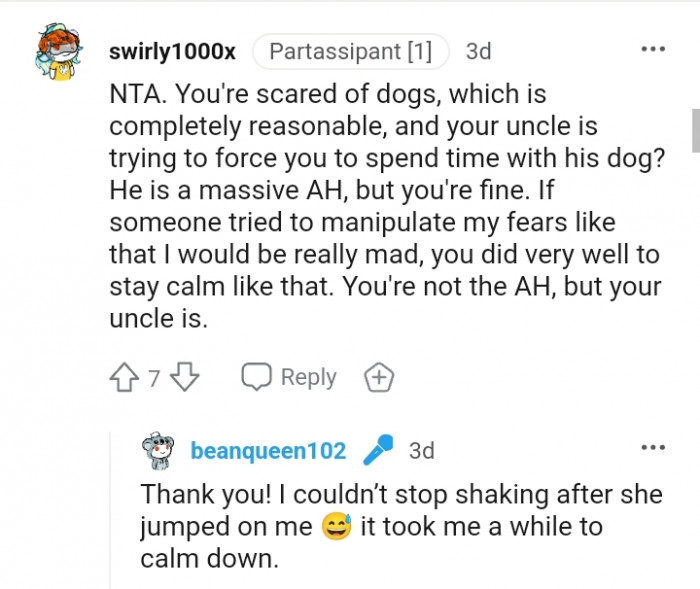Open more options for beanqueen102's reply
This screenshot has width=700, height=589.
tap(653, 447)
